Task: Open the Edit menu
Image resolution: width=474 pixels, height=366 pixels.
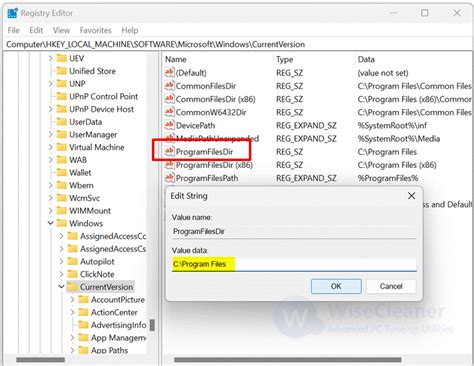Action: point(36,30)
